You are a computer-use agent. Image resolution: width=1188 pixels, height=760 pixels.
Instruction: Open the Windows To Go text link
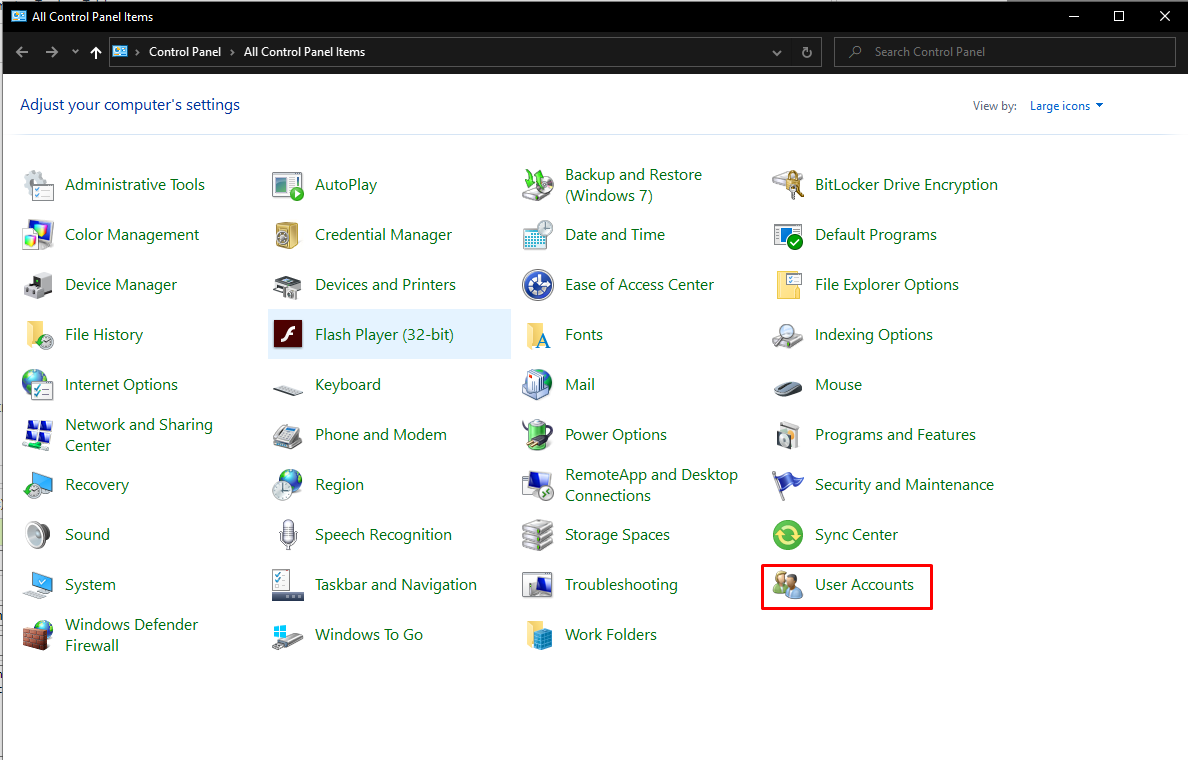click(x=369, y=635)
